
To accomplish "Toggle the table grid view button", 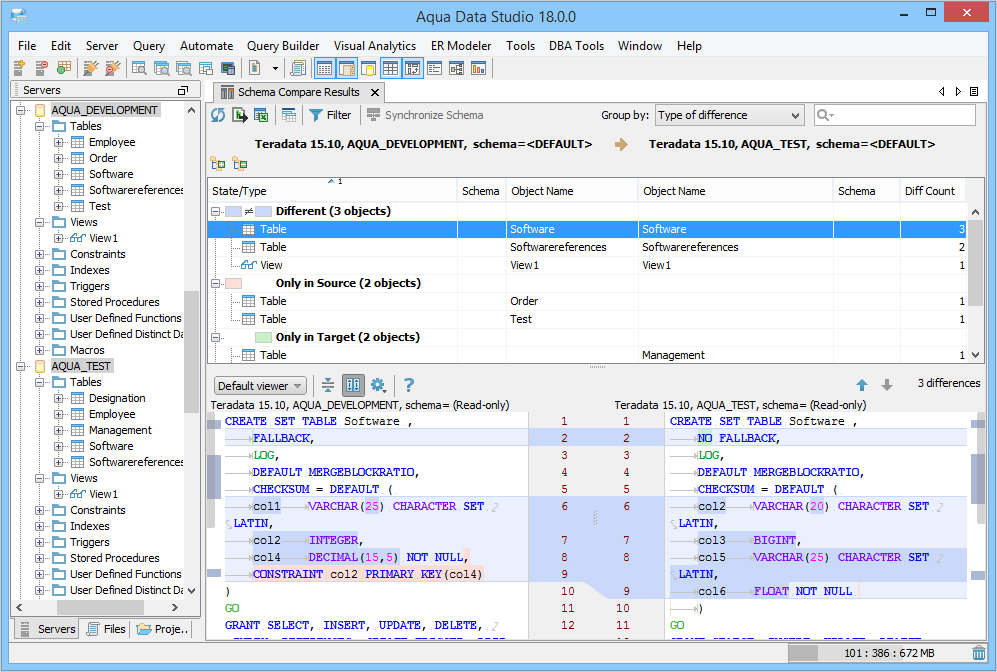I will [x=390, y=68].
